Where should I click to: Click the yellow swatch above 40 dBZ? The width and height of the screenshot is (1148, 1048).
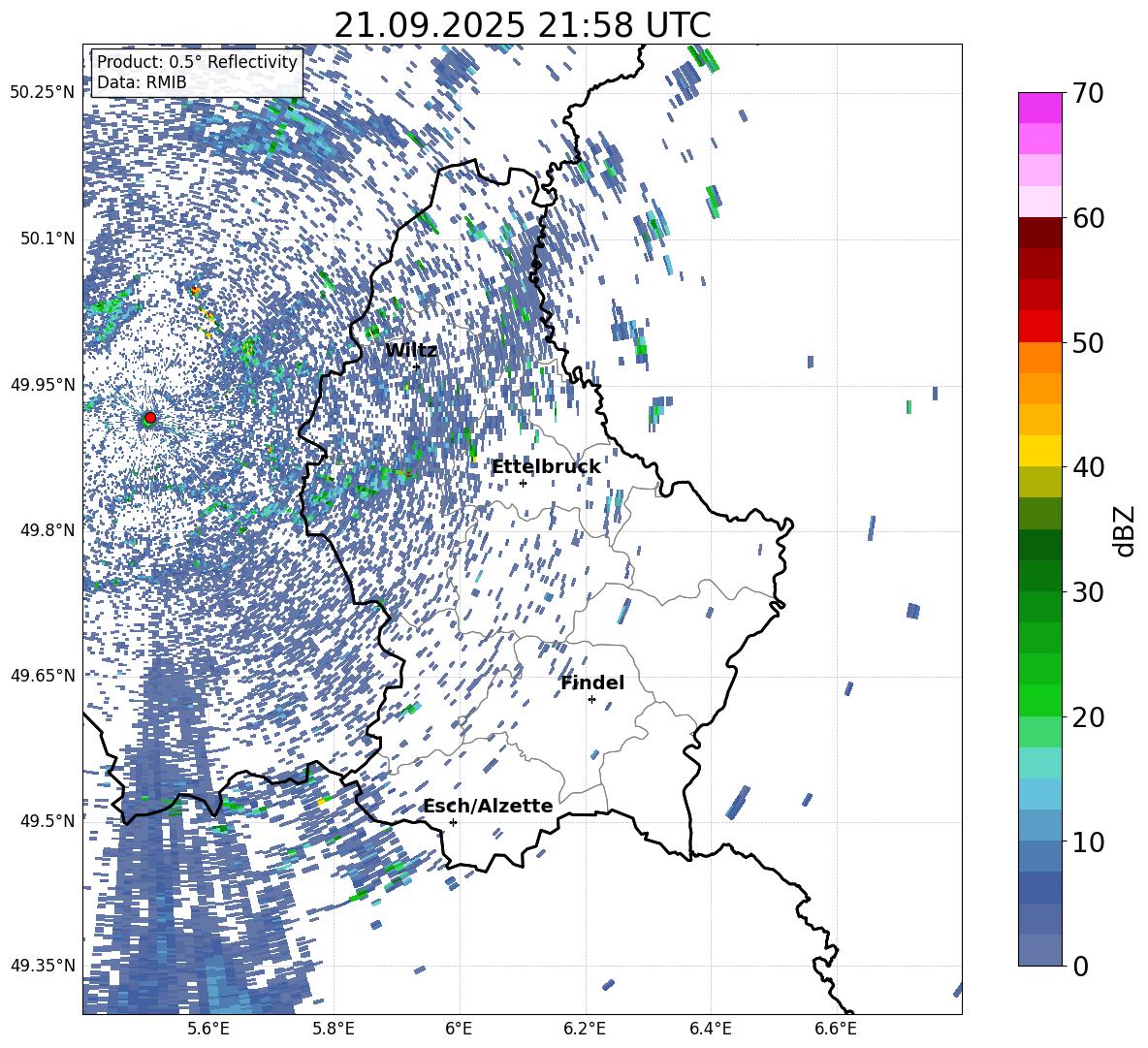[1040, 451]
